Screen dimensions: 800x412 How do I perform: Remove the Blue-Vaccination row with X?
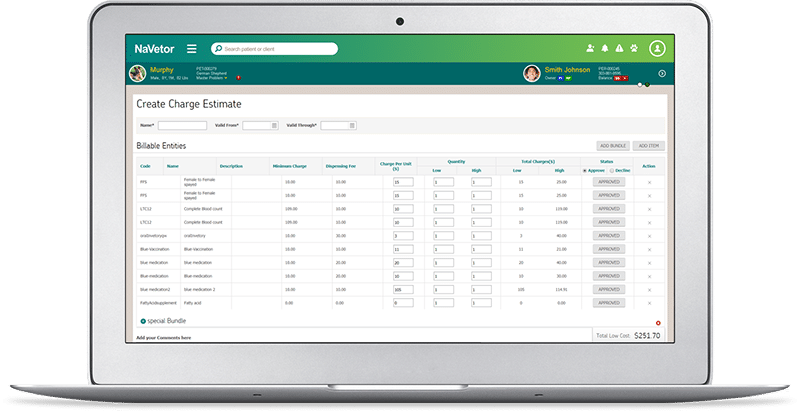click(x=649, y=250)
